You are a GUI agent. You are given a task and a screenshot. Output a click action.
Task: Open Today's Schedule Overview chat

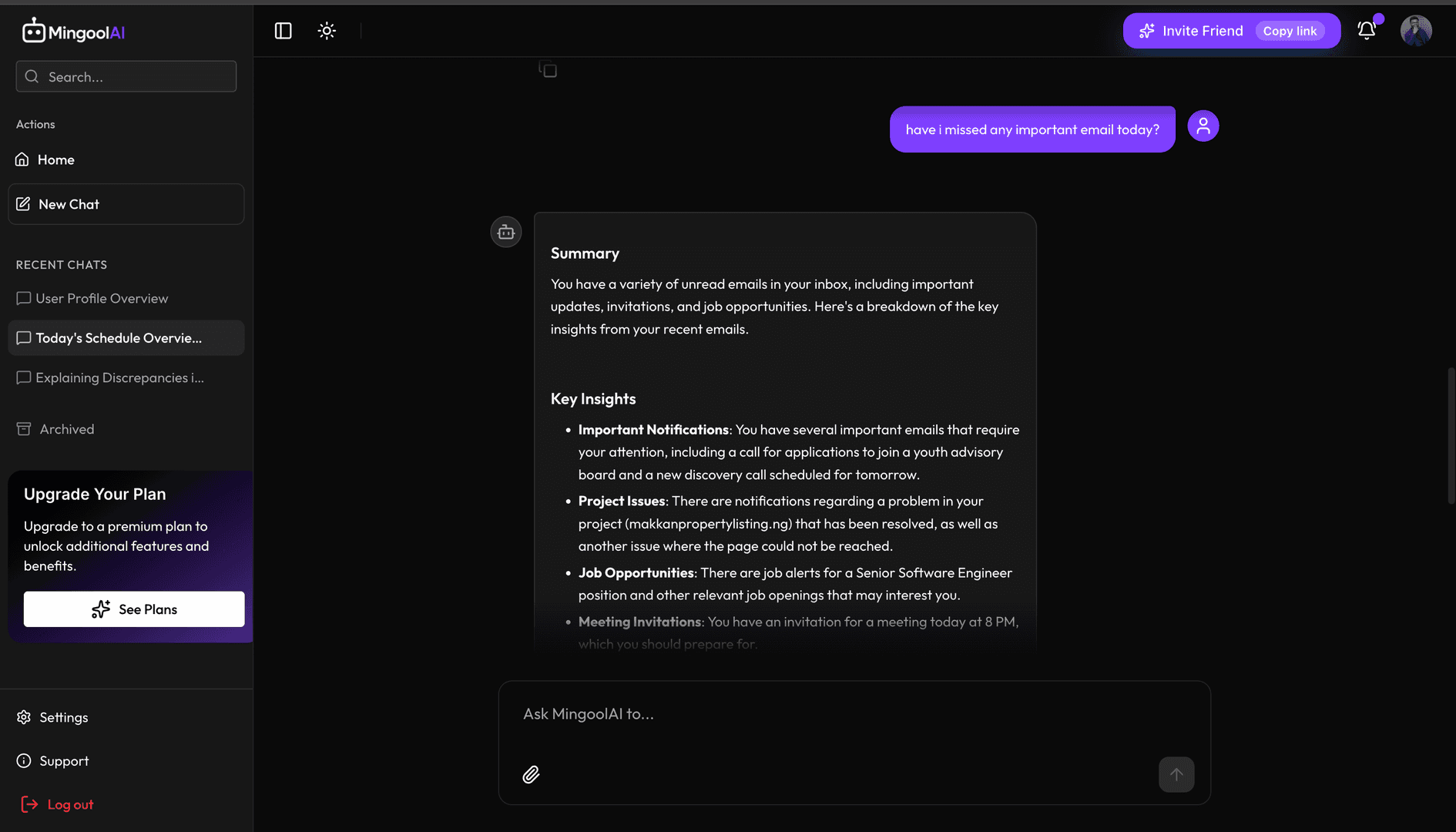point(126,337)
